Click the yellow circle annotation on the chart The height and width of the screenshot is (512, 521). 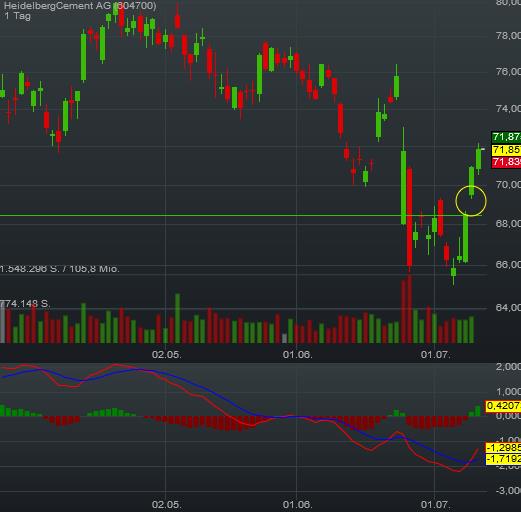[471, 201]
